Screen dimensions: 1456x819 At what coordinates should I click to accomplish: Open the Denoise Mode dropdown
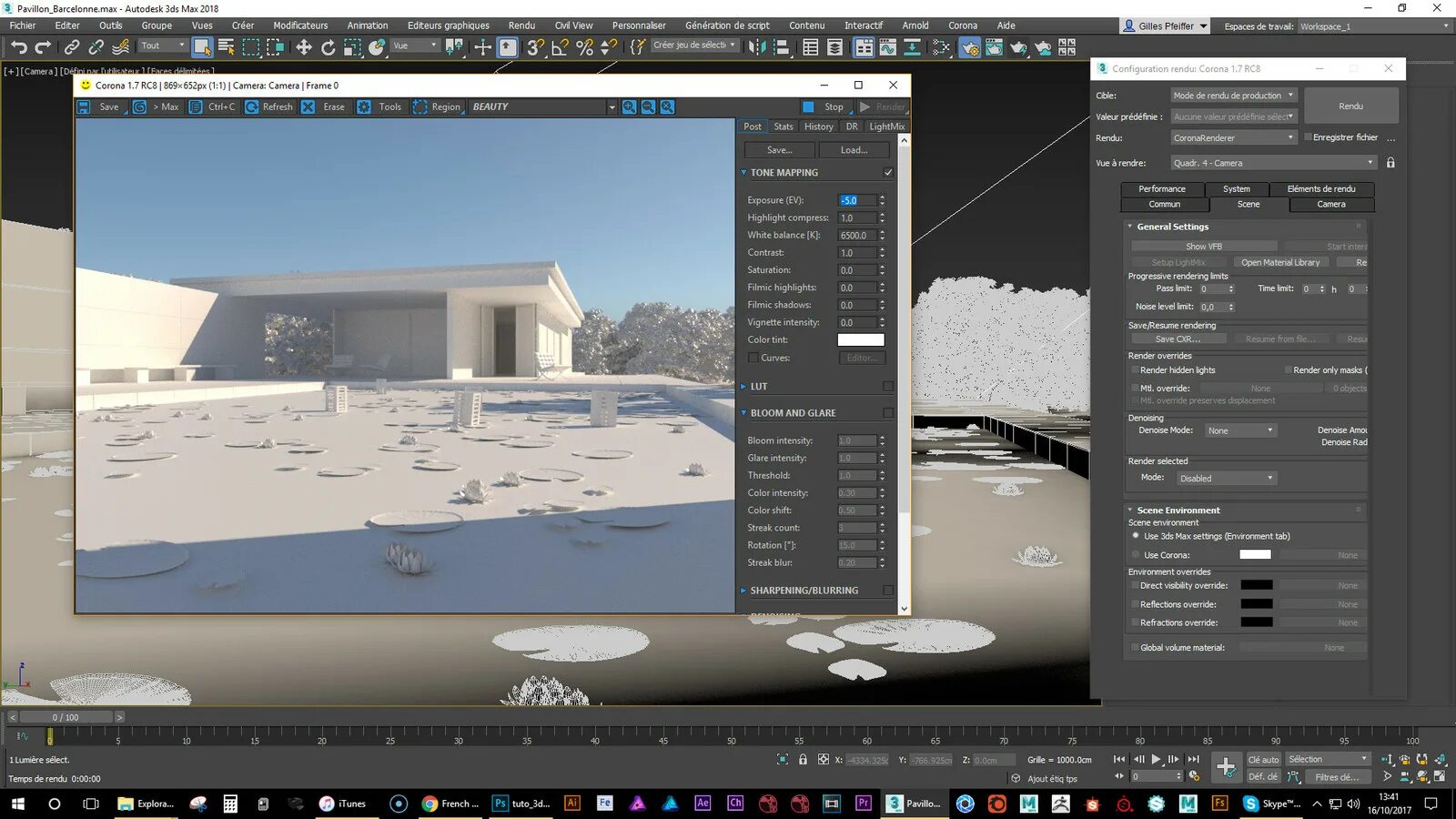pos(1240,430)
